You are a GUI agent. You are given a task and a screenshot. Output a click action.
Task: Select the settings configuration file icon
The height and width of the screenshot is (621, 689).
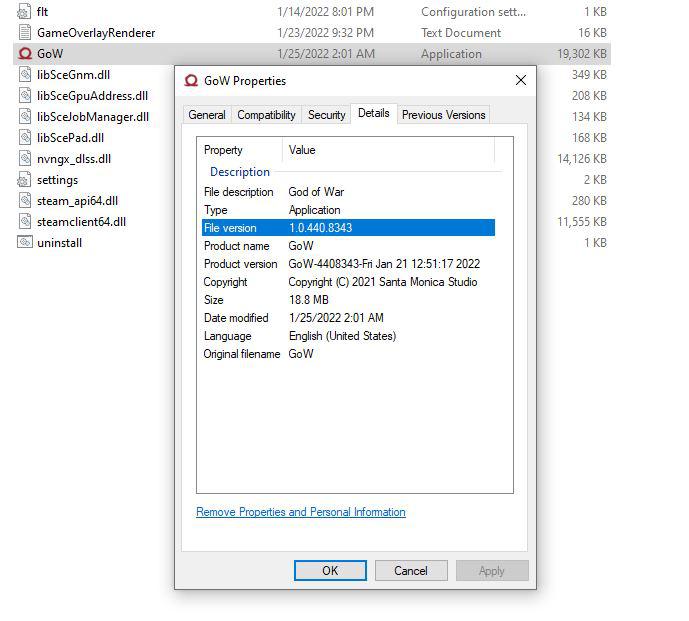tap(25, 180)
